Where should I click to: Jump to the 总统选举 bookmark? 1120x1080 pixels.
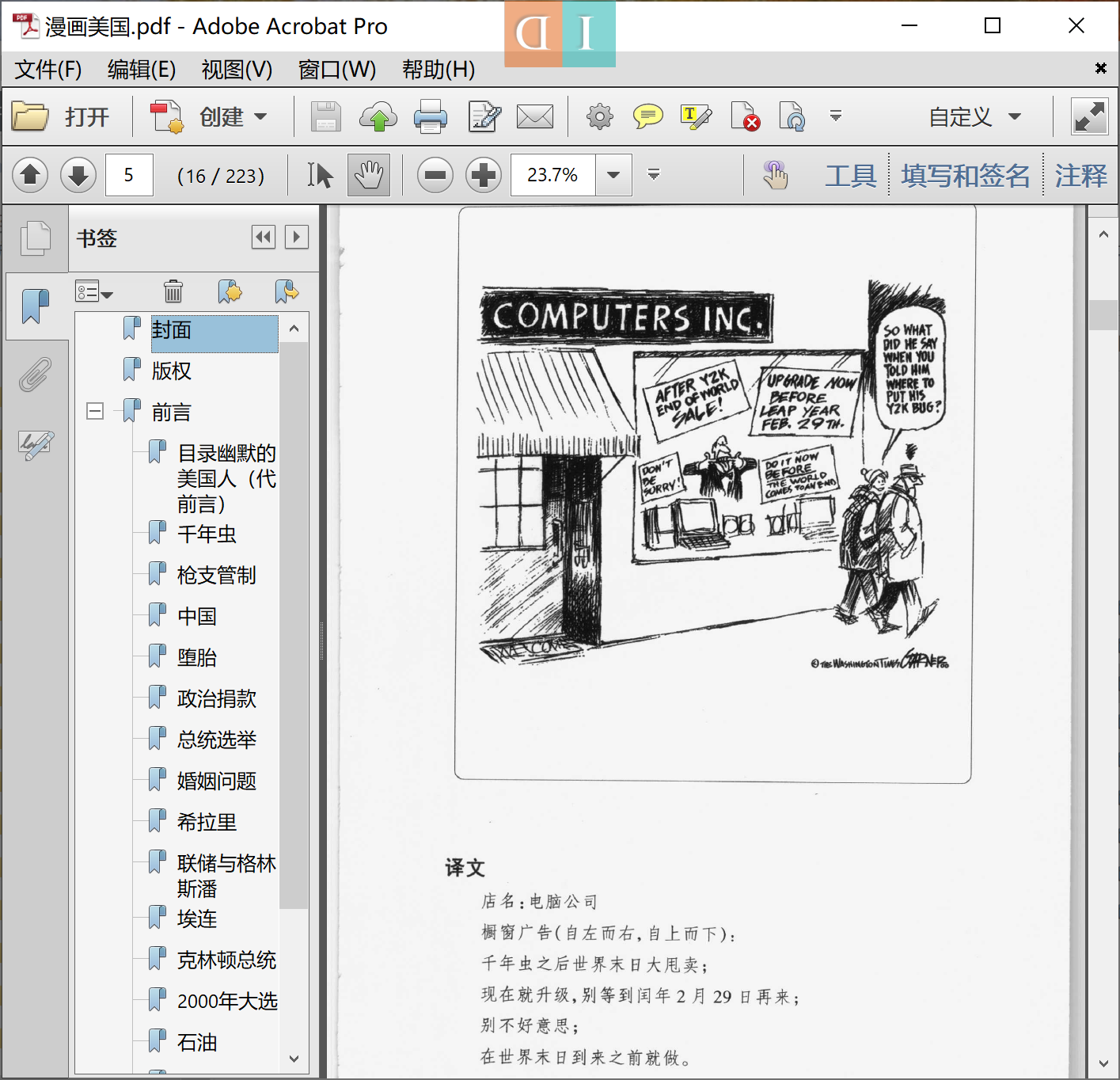[216, 740]
